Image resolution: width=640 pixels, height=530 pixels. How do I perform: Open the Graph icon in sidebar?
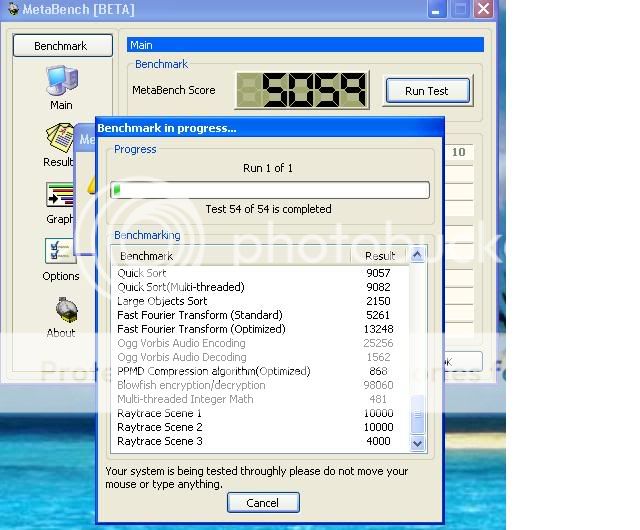59,197
